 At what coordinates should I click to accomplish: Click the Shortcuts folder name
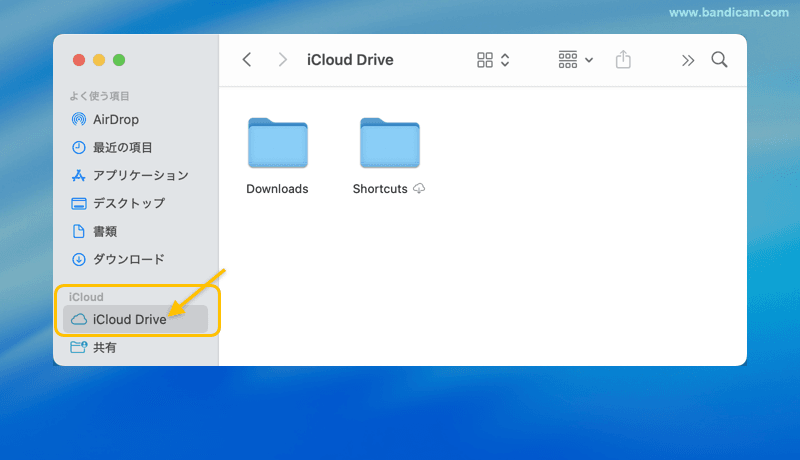click(x=380, y=189)
